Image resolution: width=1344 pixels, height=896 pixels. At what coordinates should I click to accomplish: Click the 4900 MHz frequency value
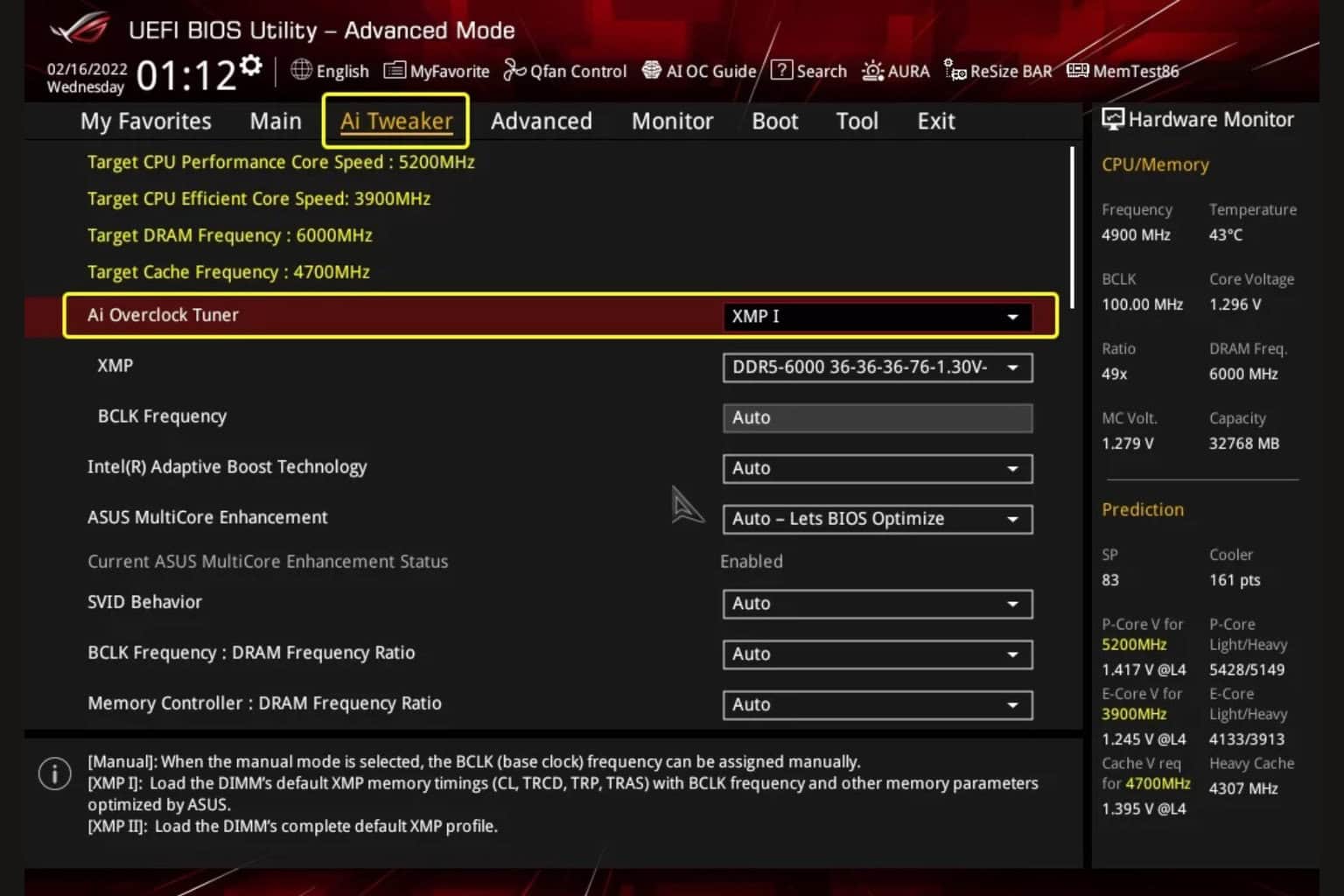tap(1136, 234)
